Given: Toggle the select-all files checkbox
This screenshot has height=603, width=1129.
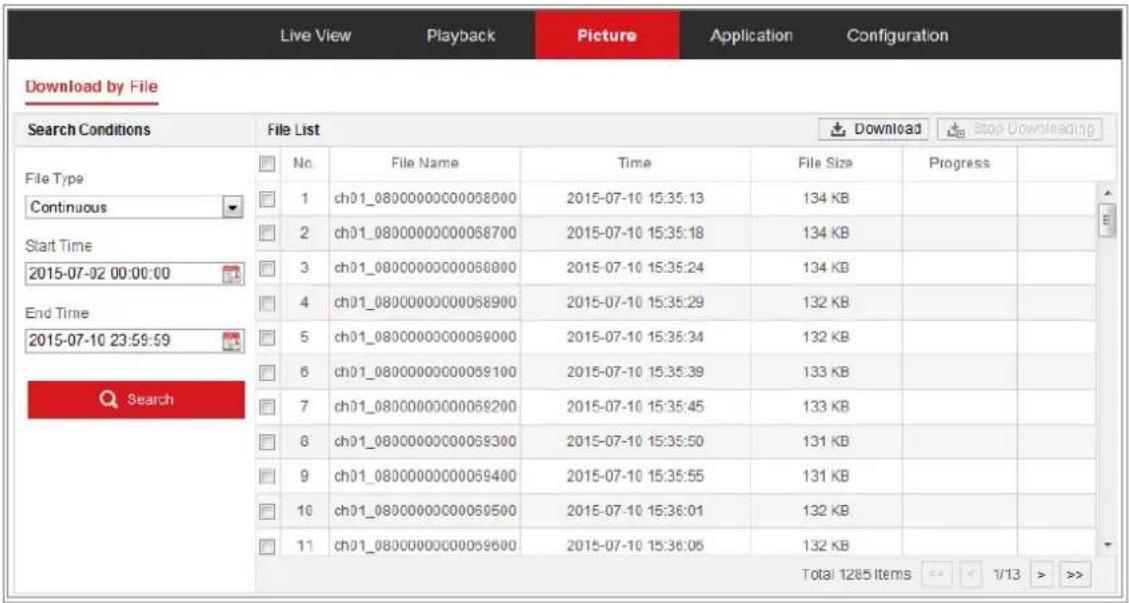Looking at the screenshot, I should pos(265,164).
